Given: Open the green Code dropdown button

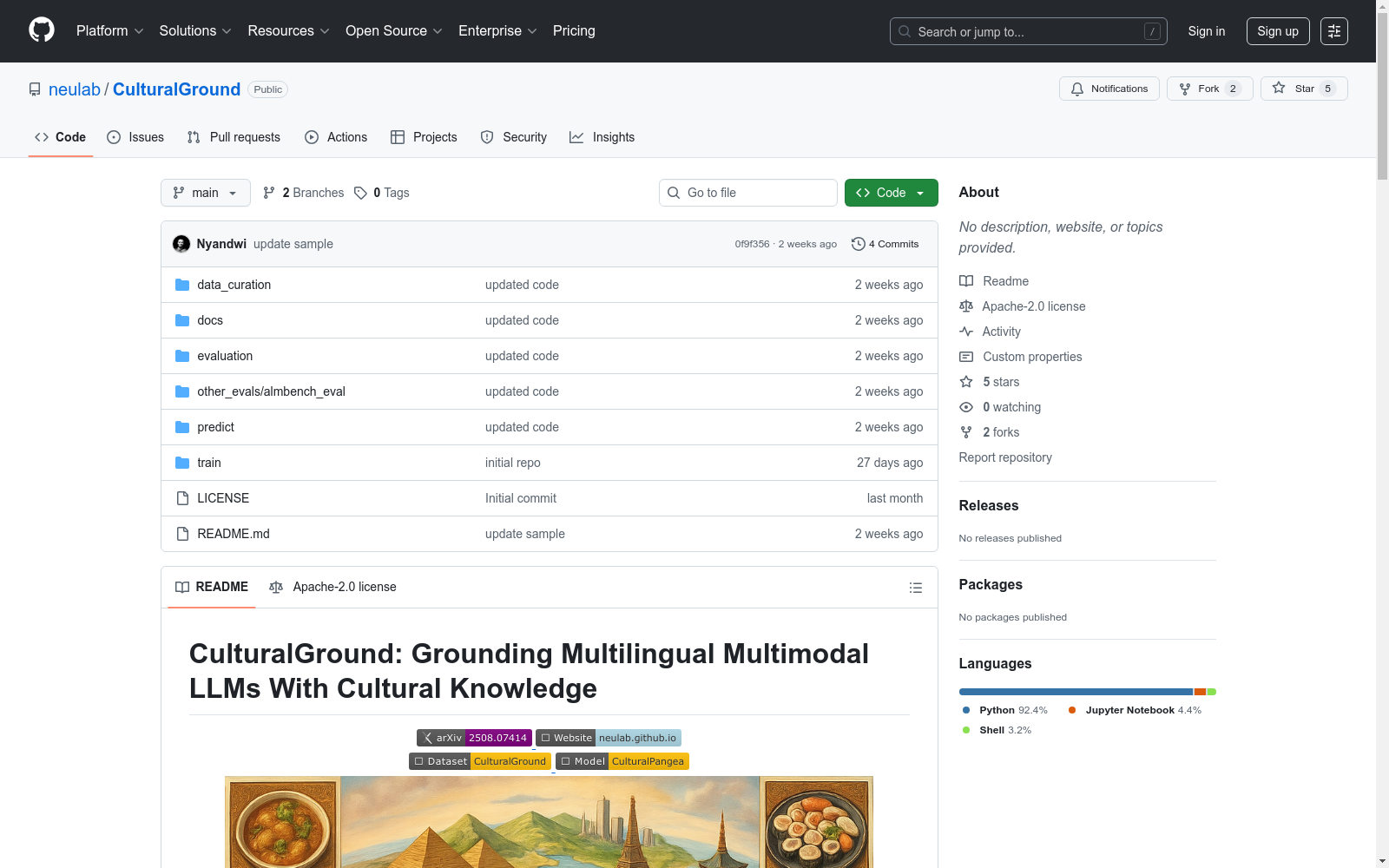Looking at the screenshot, I should pos(891,193).
